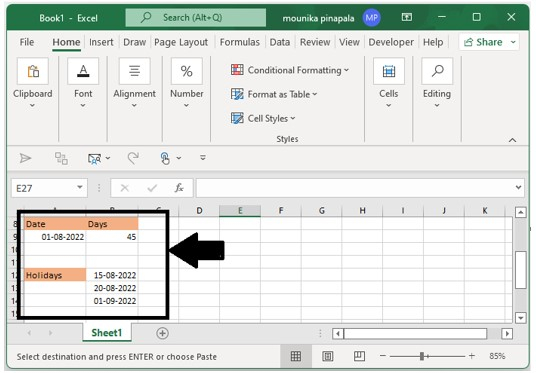The width and height of the screenshot is (536, 373).
Task: Open the Cells group icon
Action: point(389,71)
